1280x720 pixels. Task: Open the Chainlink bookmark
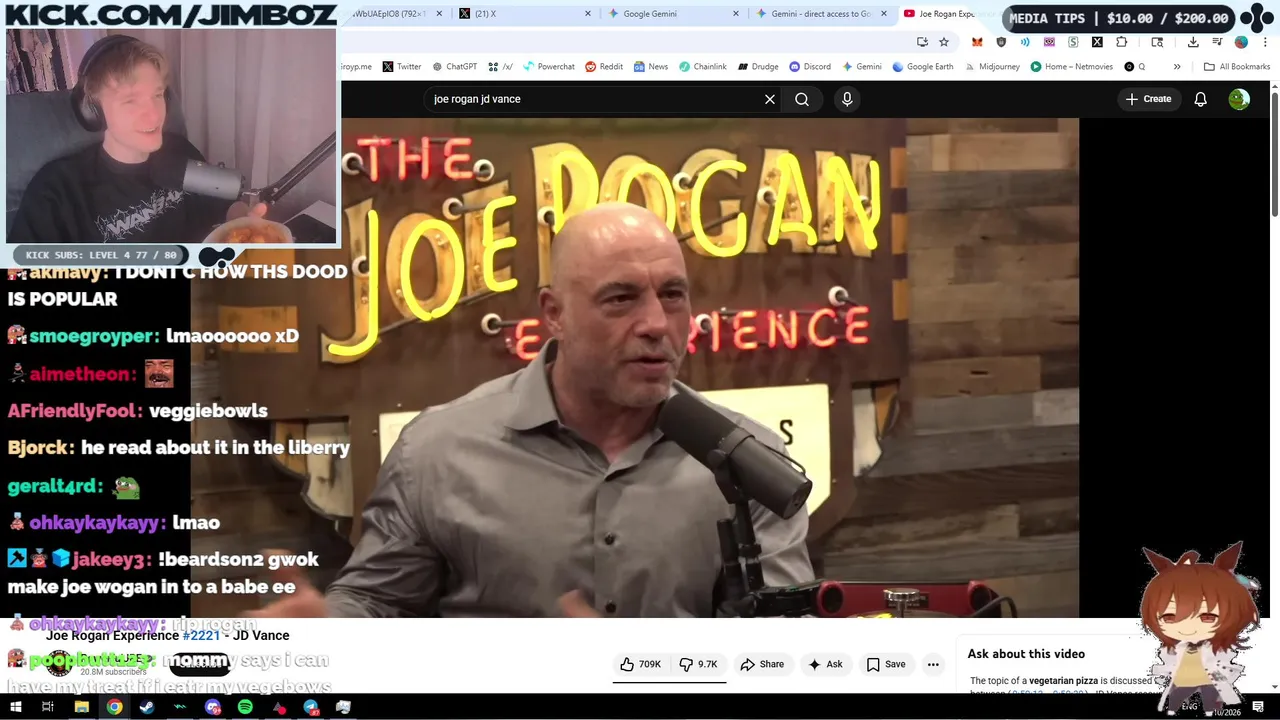tap(702, 67)
